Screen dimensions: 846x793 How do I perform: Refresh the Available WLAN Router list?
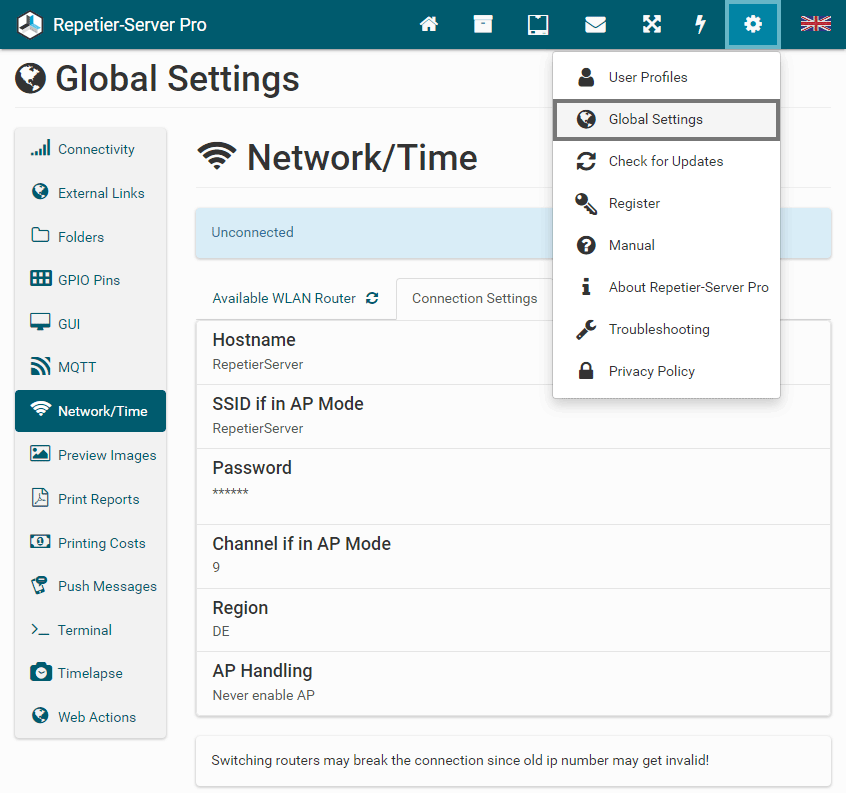372,298
